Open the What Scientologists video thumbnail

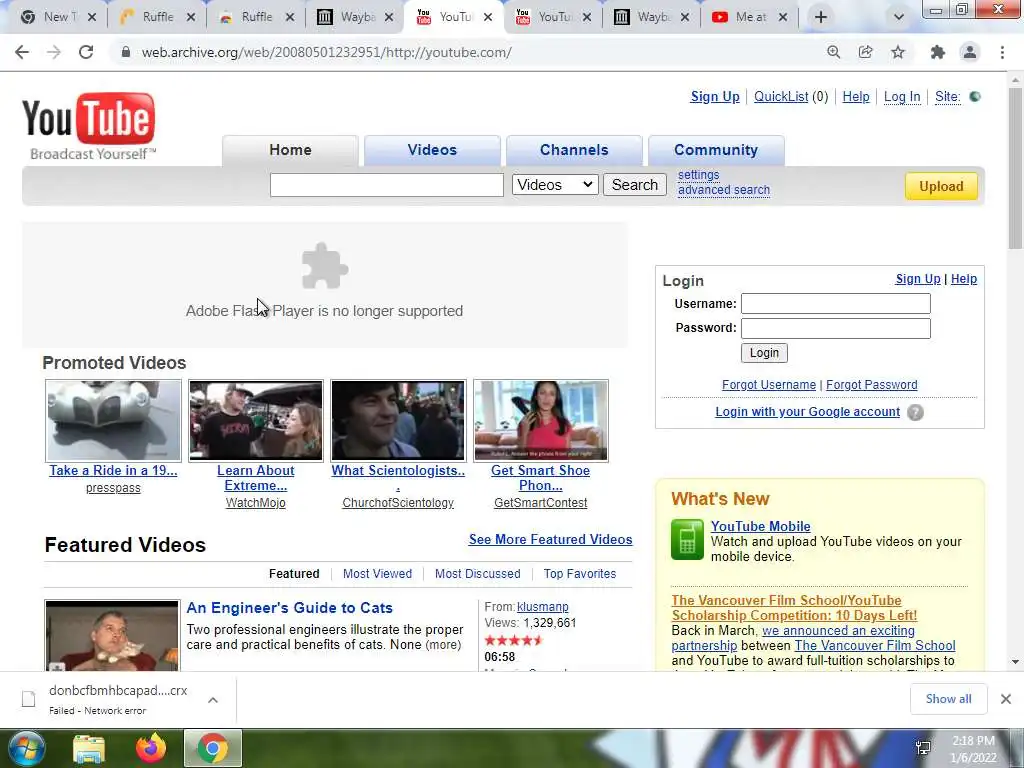[398, 421]
